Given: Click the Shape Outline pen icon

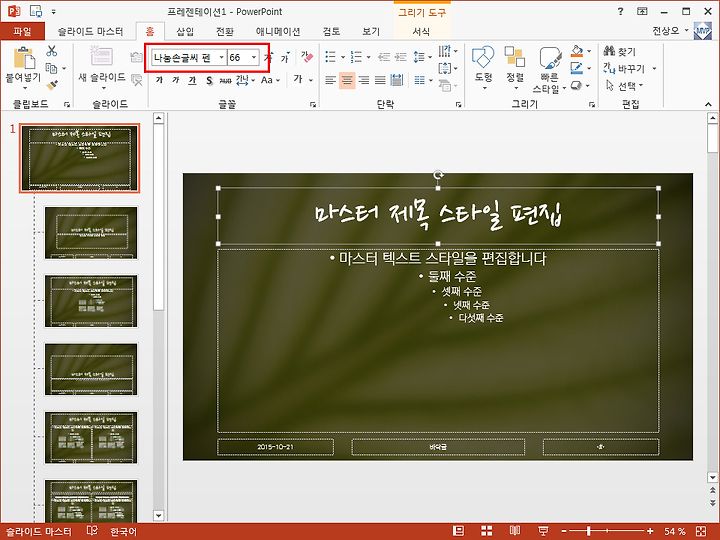Looking at the screenshot, I should coord(577,68).
